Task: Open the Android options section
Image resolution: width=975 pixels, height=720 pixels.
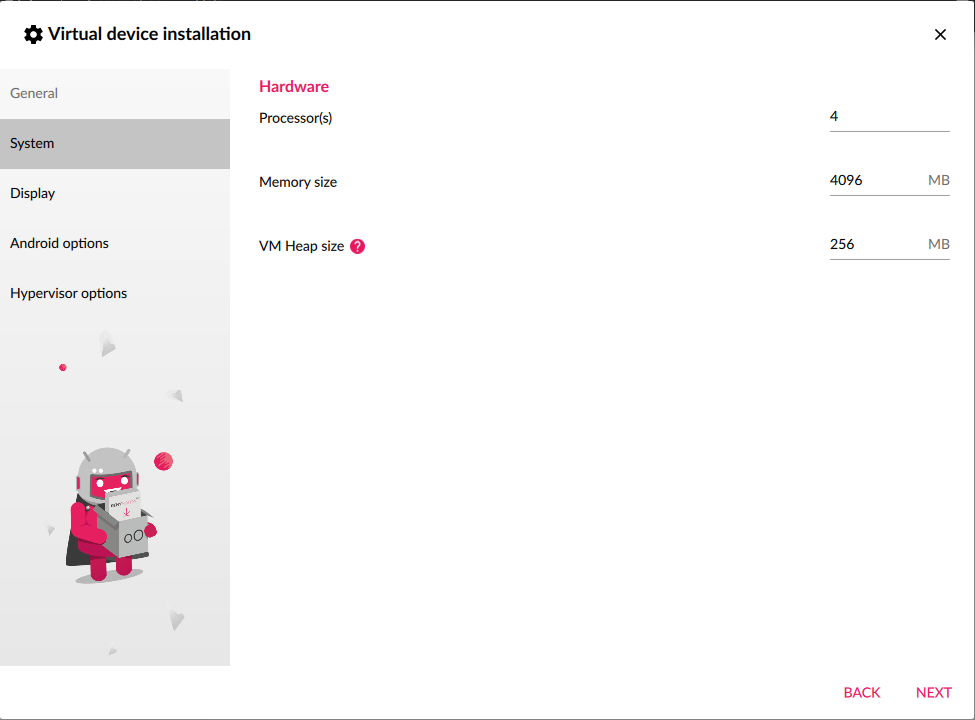Action: pyautogui.click(x=59, y=243)
